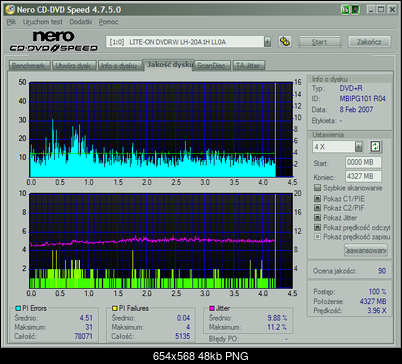The image size is (402, 364).
Task: Toggle the Pokaż C2/PIF checkbox
Action: coord(317,208)
